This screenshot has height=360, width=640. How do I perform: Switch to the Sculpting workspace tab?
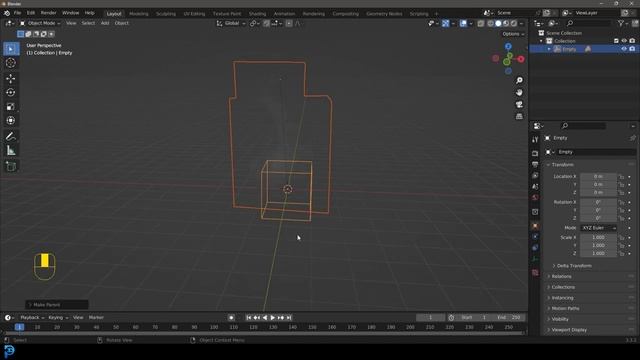click(x=166, y=13)
